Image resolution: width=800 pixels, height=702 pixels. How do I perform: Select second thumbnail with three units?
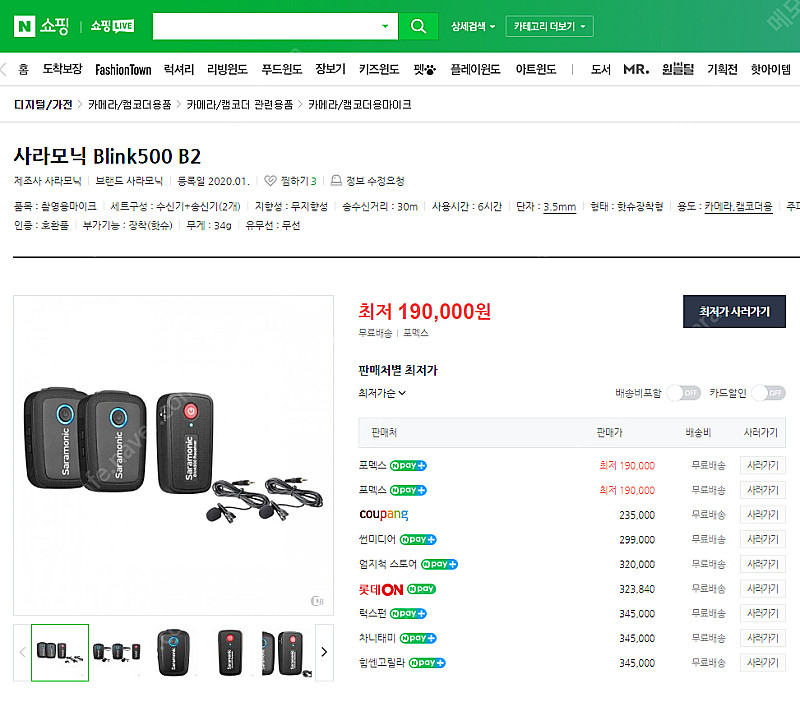click(x=117, y=652)
